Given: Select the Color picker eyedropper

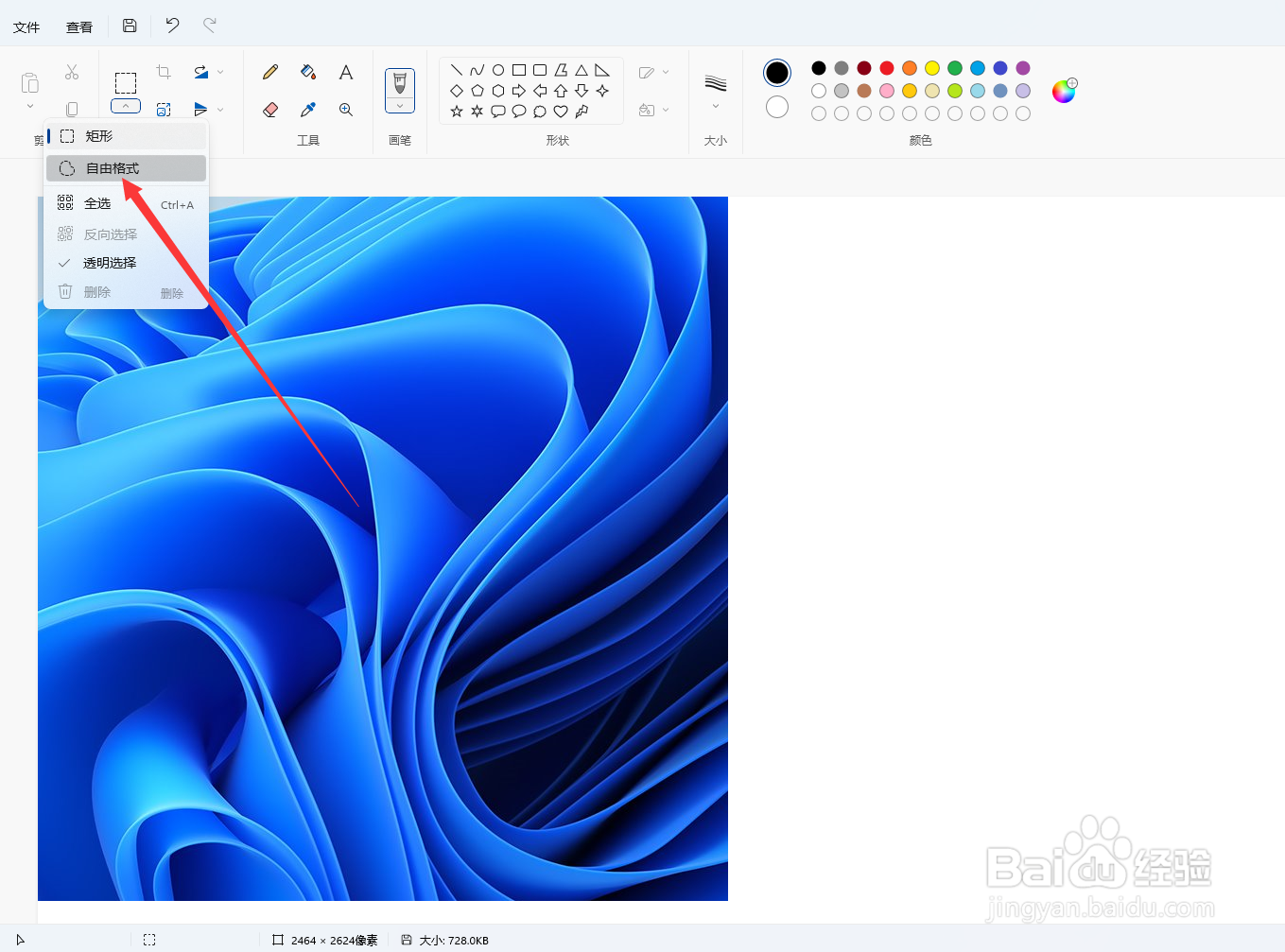Looking at the screenshot, I should [308, 110].
